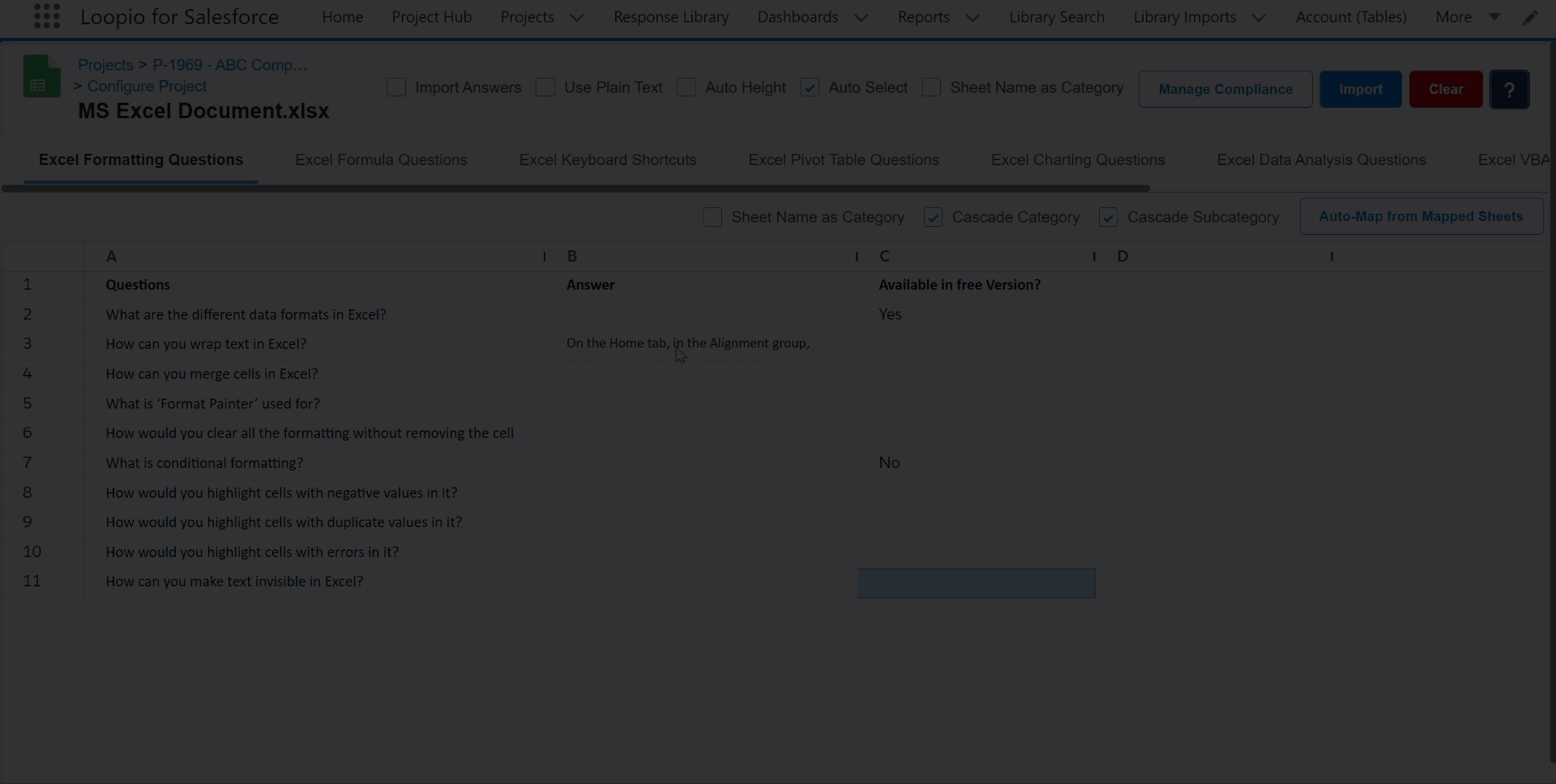The height and width of the screenshot is (784, 1556).
Task: Open Account (Tables) nav item
Action: tap(1351, 17)
